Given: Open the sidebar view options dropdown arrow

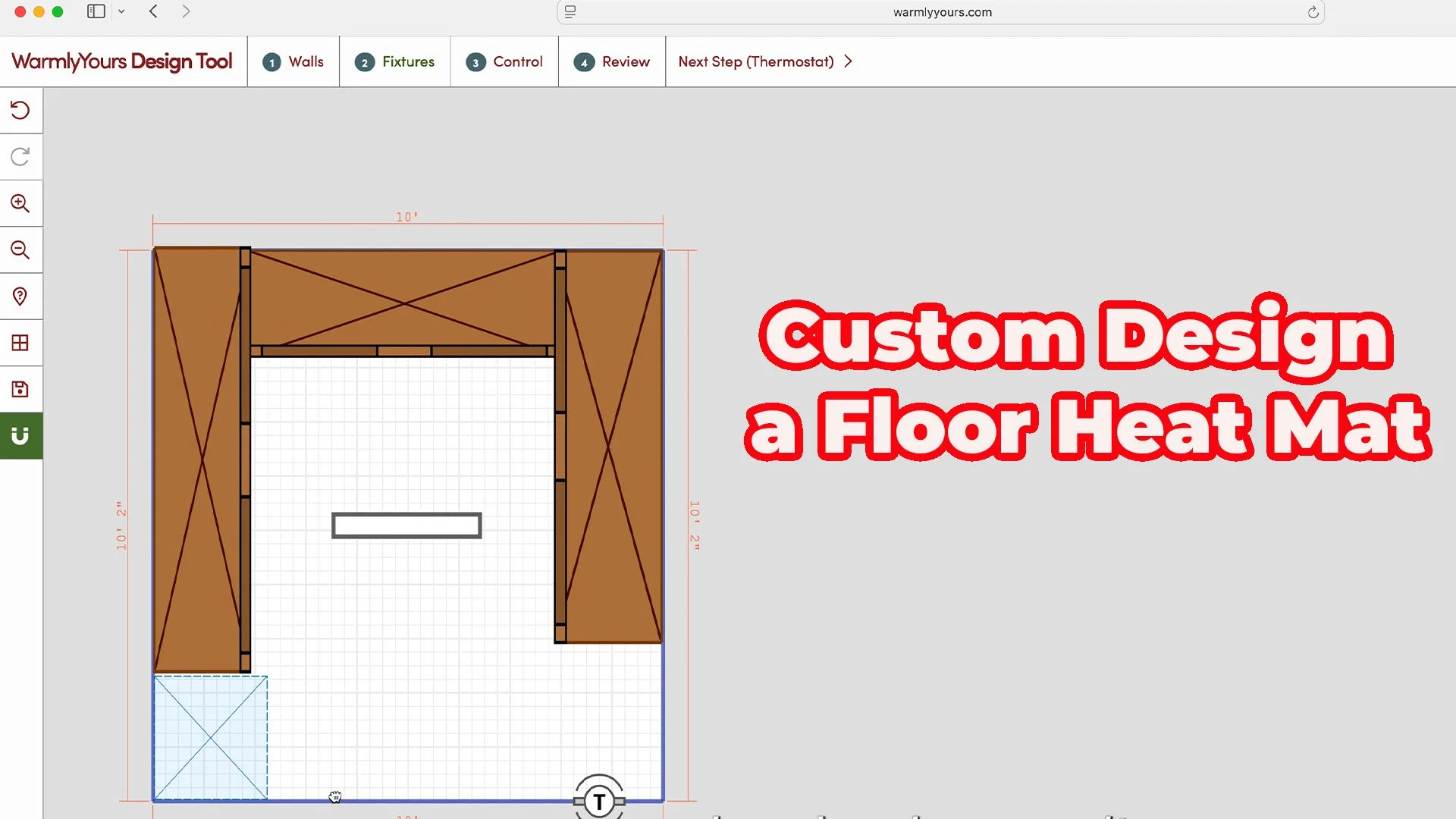Looking at the screenshot, I should coord(121,11).
